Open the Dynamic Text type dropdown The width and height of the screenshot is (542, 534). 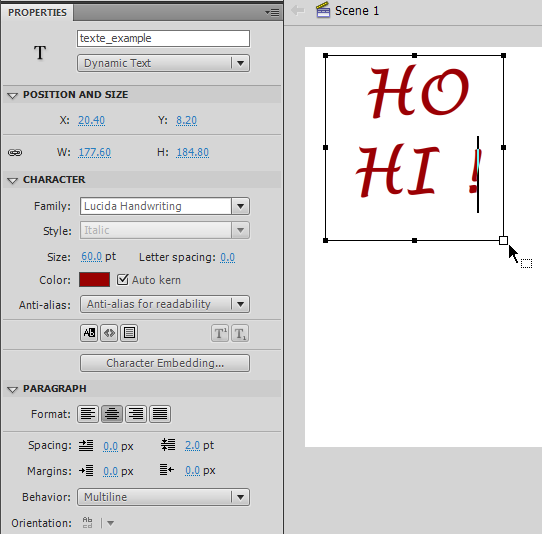coord(163,63)
